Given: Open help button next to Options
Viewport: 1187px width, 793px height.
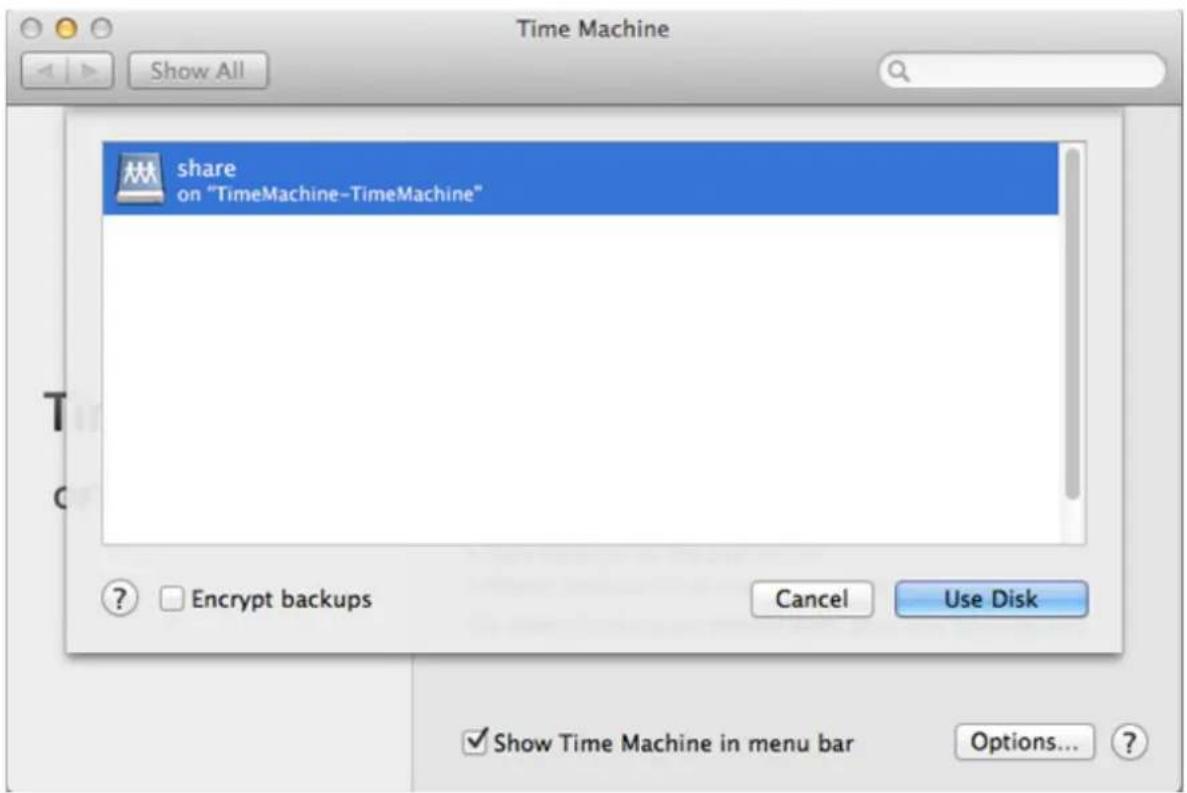Looking at the screenshot, I should [1129, 742].
